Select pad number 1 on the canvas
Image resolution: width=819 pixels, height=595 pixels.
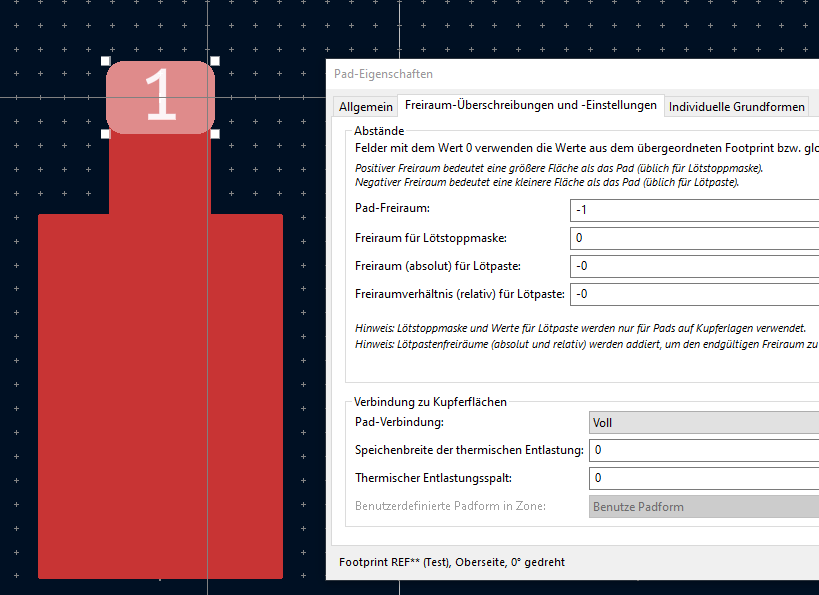coord(160,97)
